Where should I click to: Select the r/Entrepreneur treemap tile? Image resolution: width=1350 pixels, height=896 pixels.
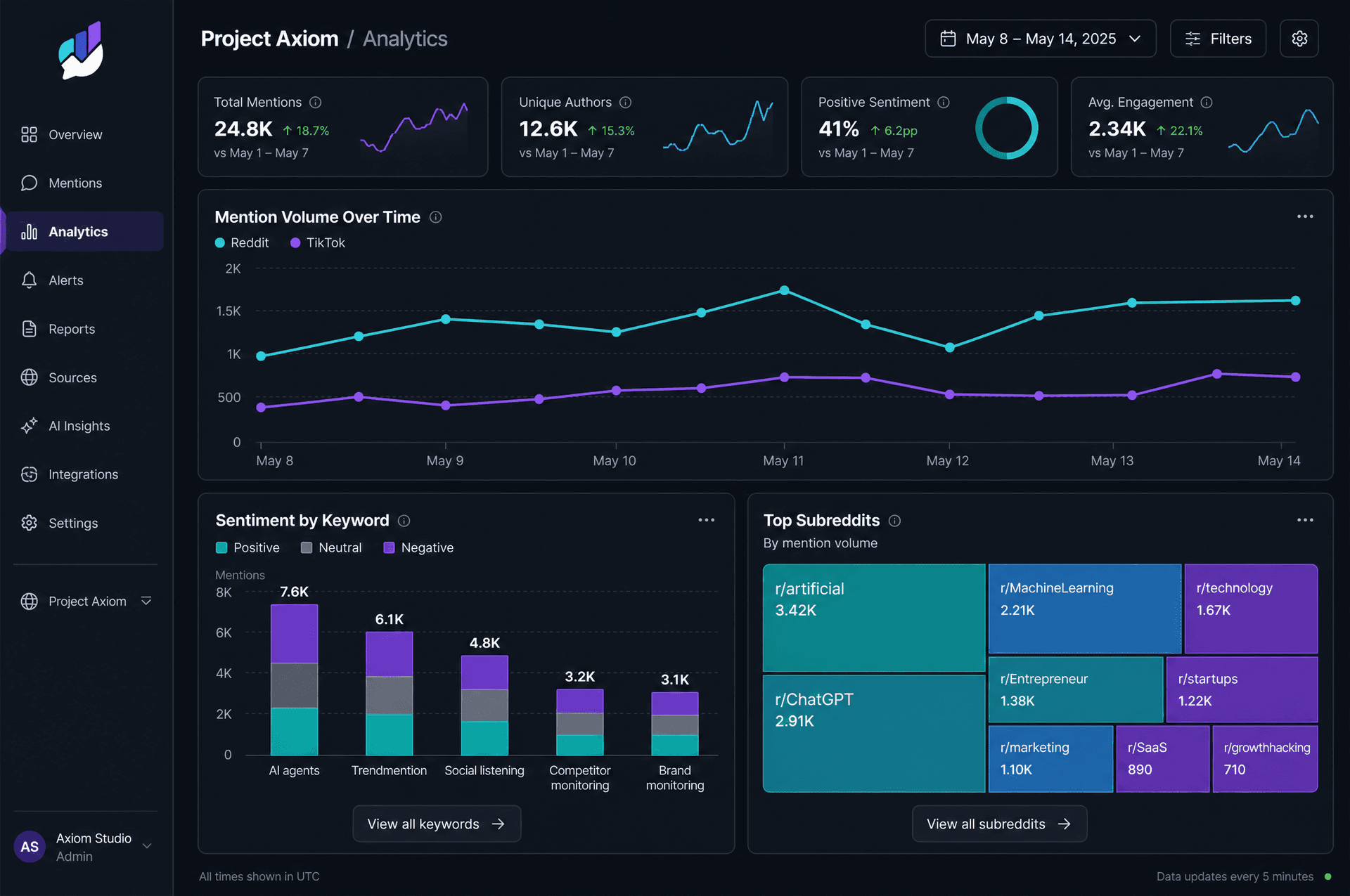point(1076,689)
